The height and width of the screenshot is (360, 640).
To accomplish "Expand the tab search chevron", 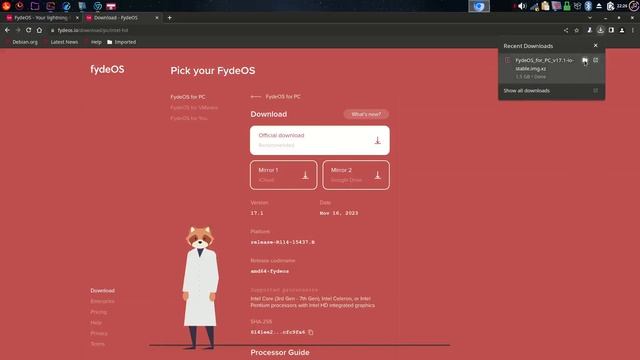I will click(590, 18).
